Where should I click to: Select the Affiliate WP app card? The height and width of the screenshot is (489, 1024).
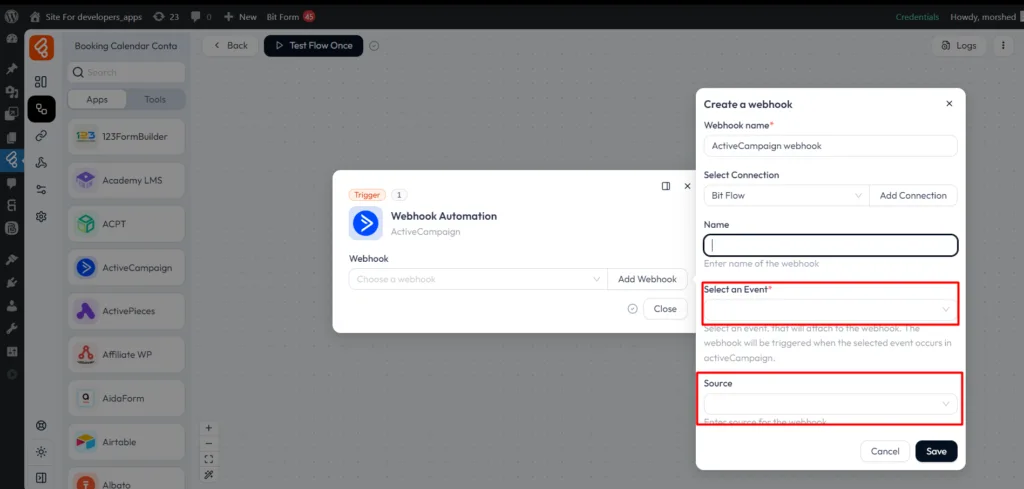tap(126, 355)
